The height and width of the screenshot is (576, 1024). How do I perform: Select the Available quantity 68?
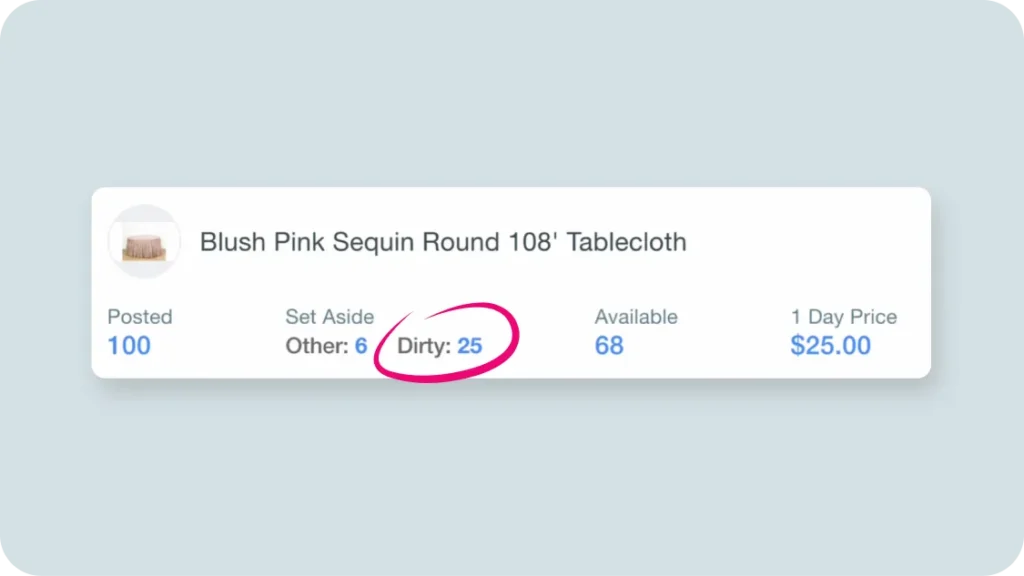[x=609, y=346]
